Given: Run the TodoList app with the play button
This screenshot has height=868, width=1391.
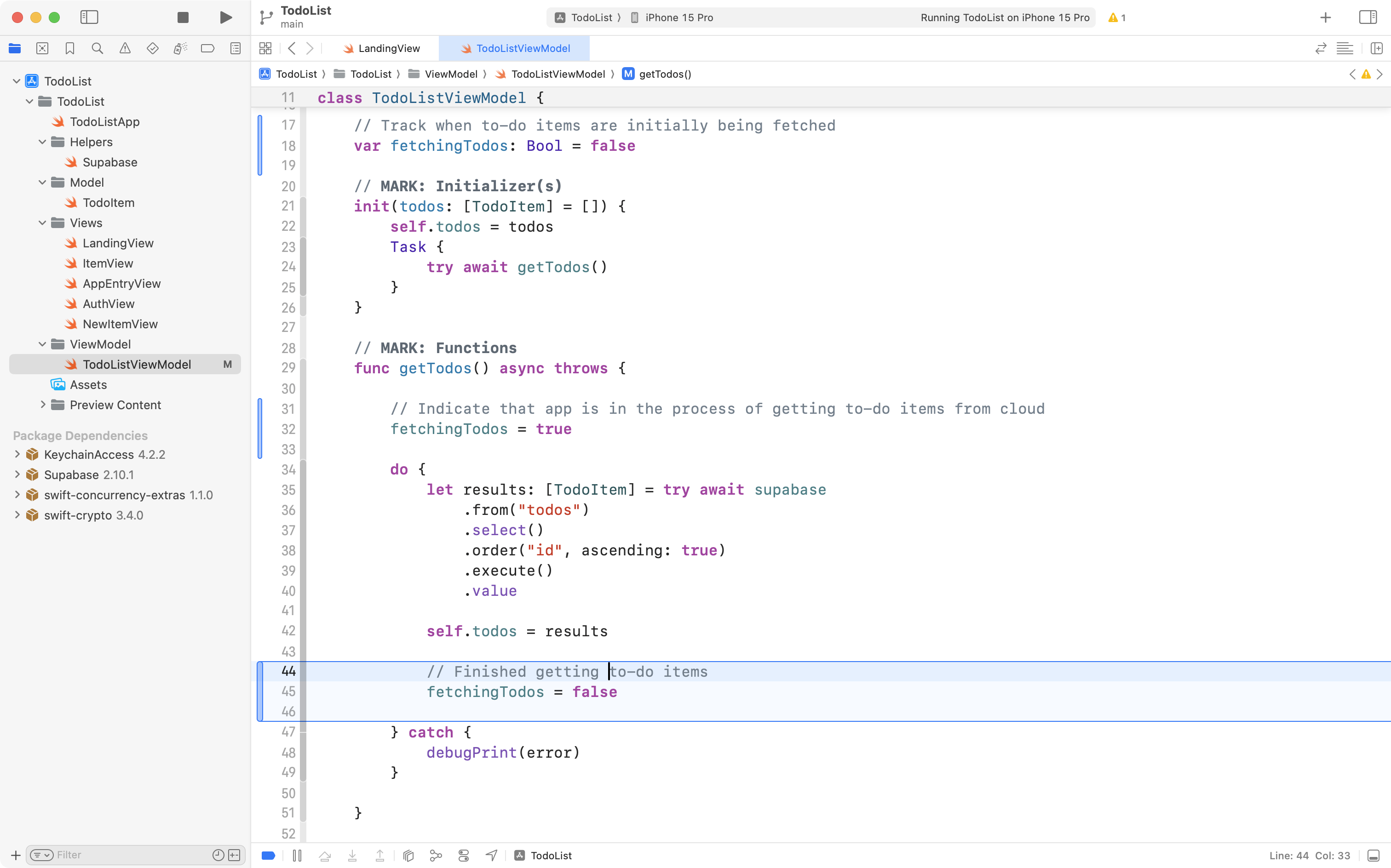Looking at the screenshot, I should click(x=225, y=17).
